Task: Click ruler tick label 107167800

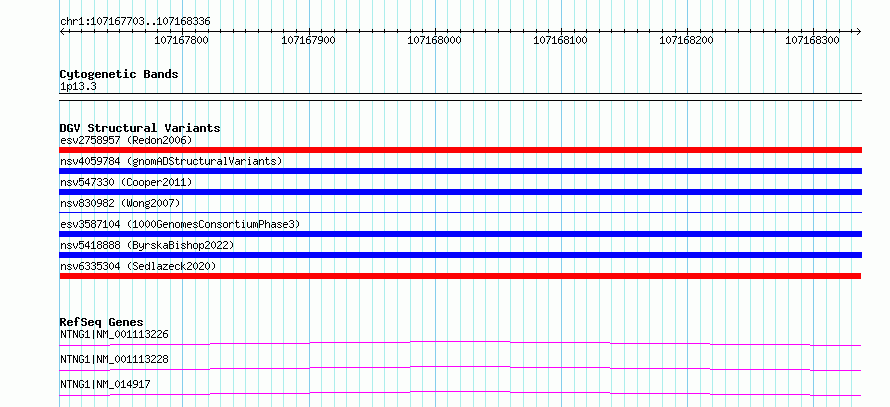Action: pos(182,40)
